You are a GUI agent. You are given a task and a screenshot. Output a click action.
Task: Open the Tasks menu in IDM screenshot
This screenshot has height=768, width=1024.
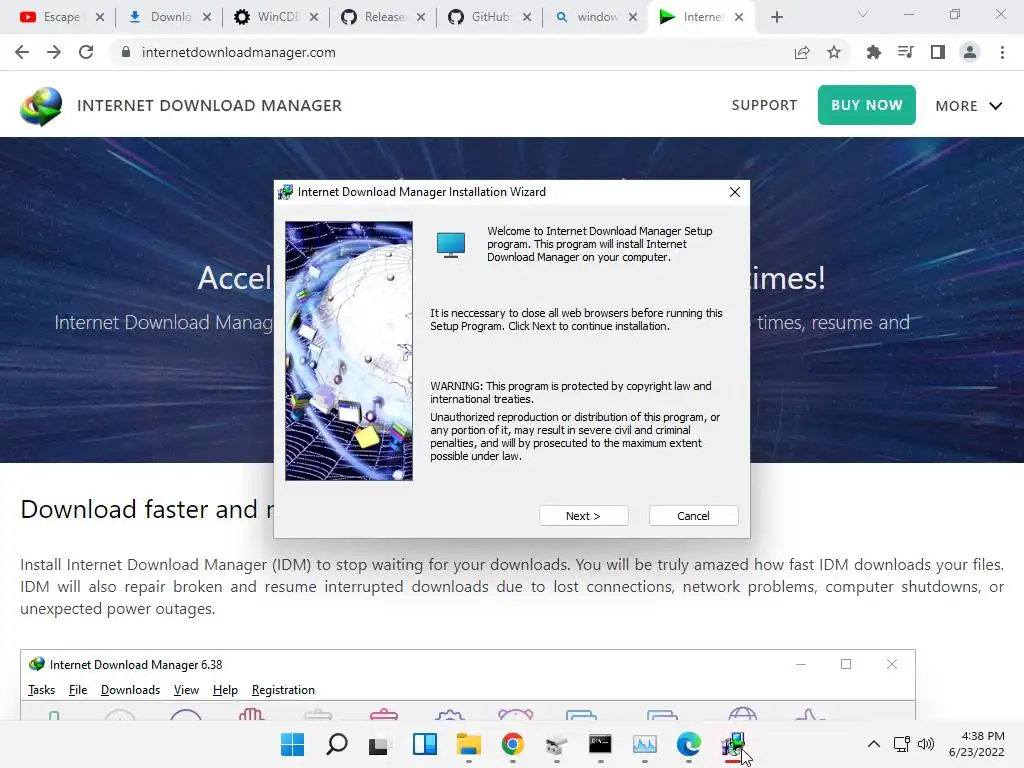41,690
